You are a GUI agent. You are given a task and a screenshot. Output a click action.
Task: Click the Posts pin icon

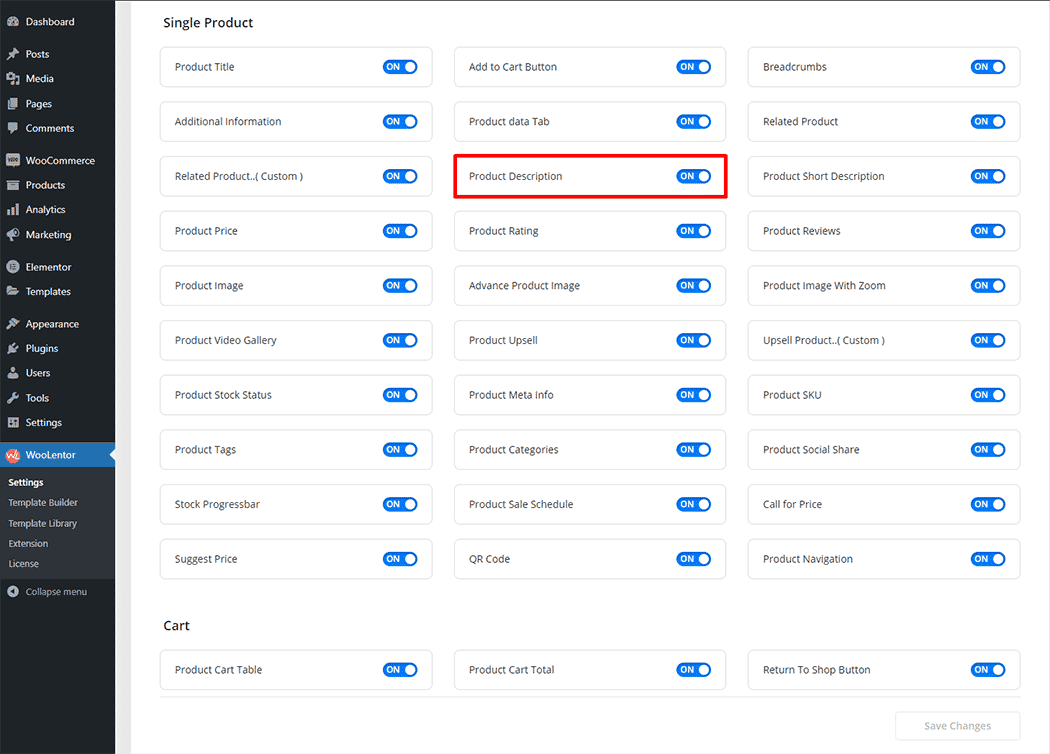[12, 54]
